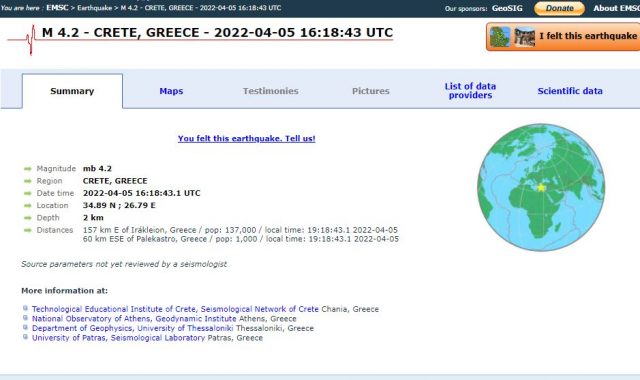The width and height of the screenshot is (640, 380).
Task: Switch to Scientific data tab
Action: pos(570,91)
